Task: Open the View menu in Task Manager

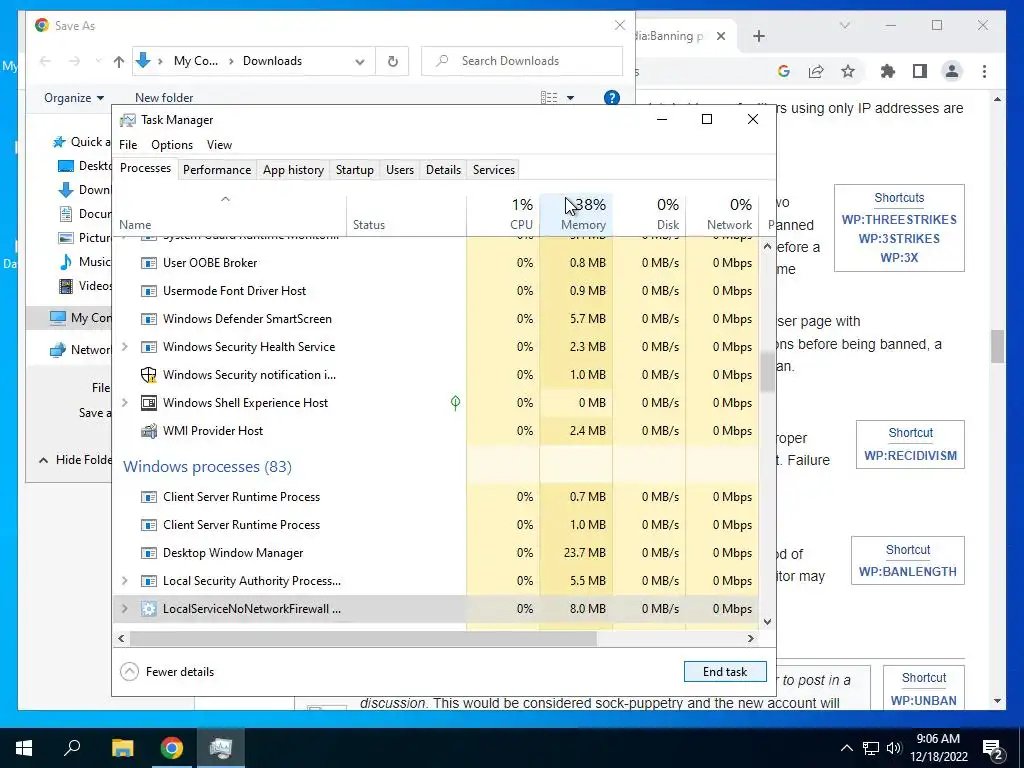Action: click(219, 145)
